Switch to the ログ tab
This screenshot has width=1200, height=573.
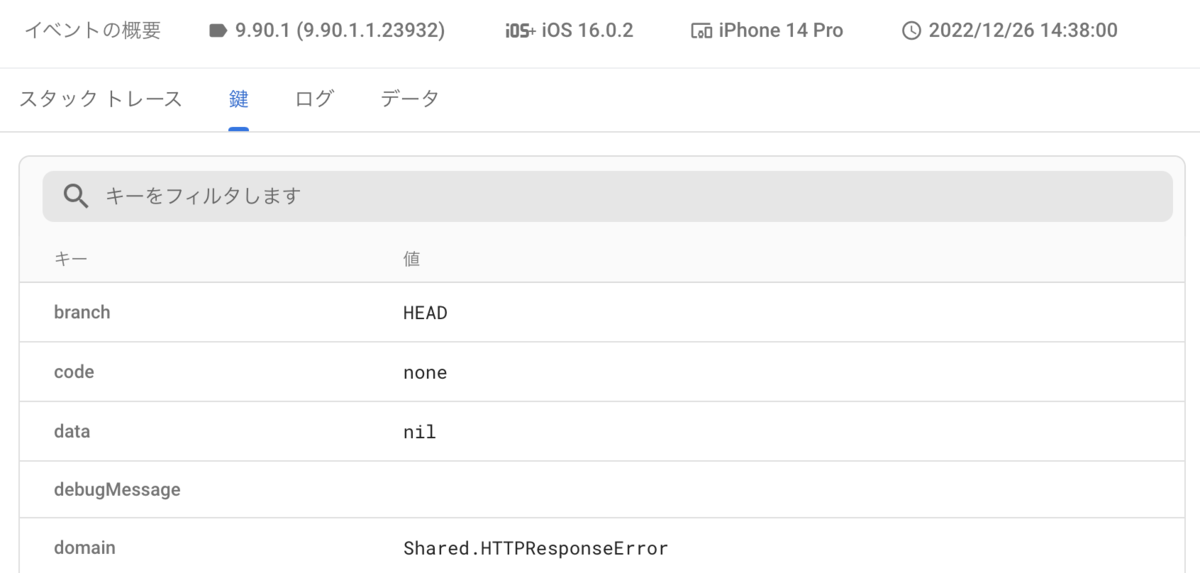(314, 99)
